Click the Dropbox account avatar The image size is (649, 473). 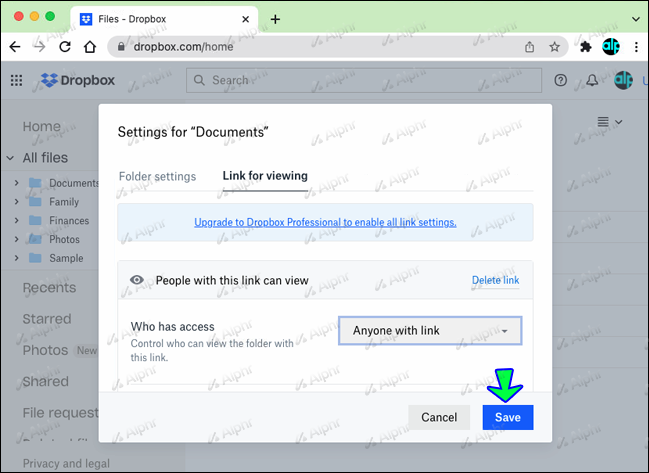[x=623, y=80]
